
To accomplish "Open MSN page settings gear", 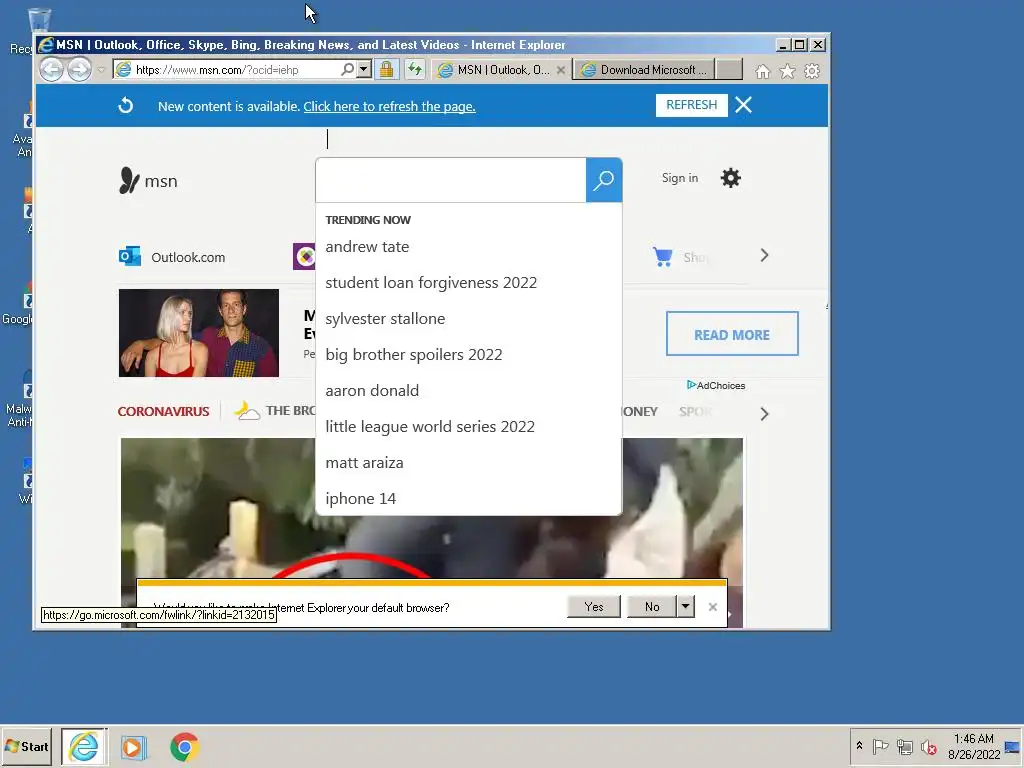I will click(730, 178).
